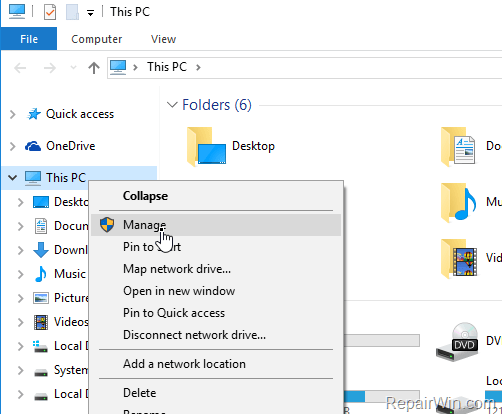Click the Music note icon in tree
Image resolution: width=502 pixels, height=414 pixels.
41,274
